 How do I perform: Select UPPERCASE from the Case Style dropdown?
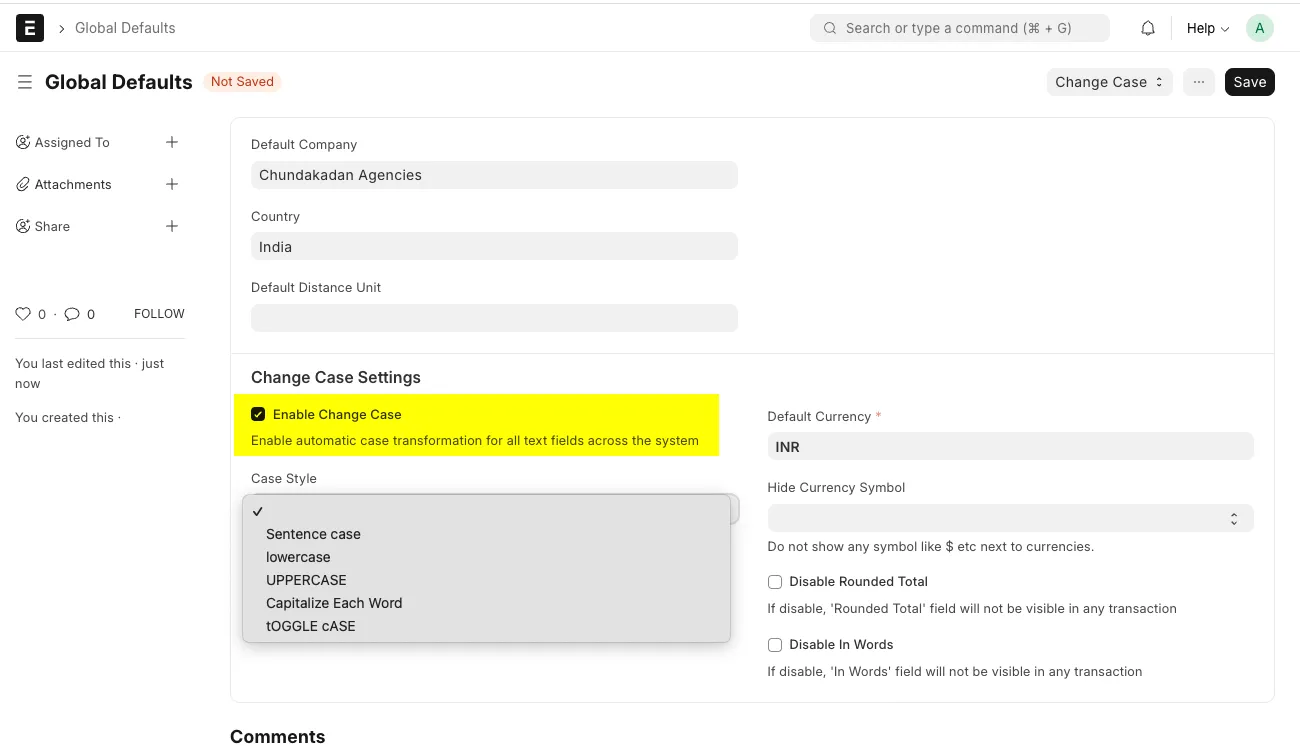tap(306, 580)
